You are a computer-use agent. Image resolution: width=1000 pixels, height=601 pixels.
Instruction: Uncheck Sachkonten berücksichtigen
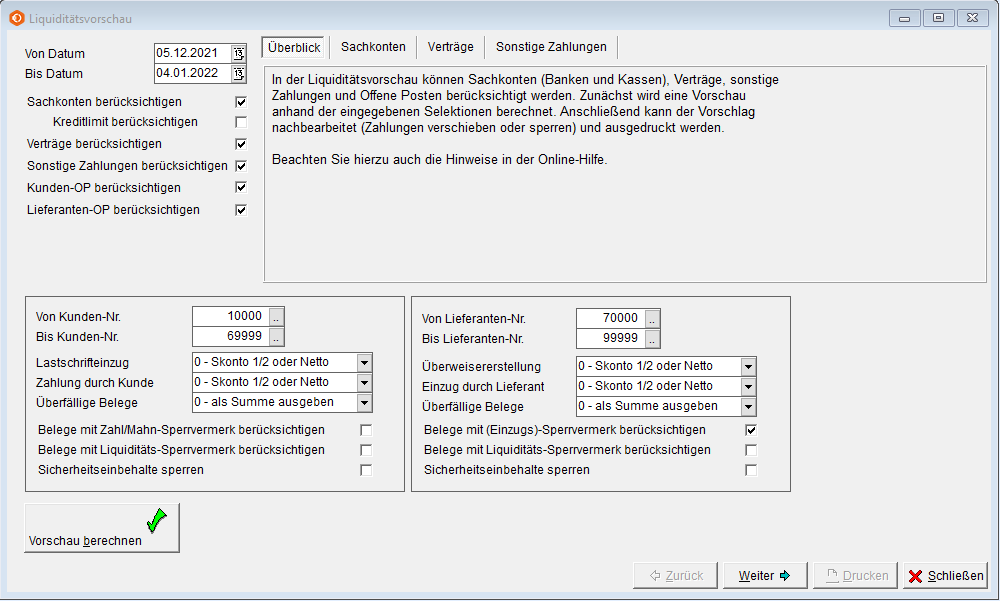(240, 102)
